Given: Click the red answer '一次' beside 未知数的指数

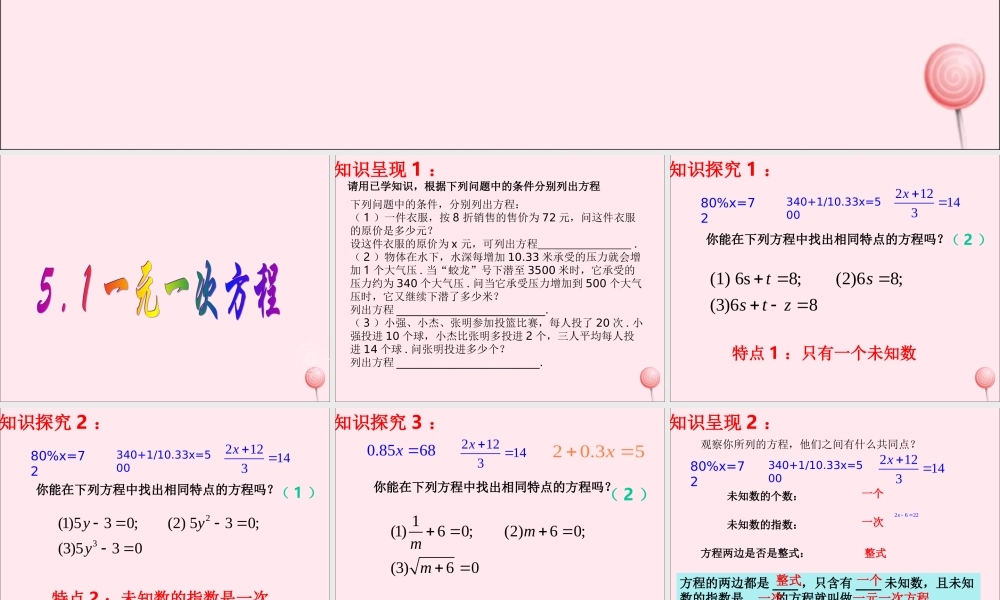Looking at the screenshot, I should pos(872,522).
